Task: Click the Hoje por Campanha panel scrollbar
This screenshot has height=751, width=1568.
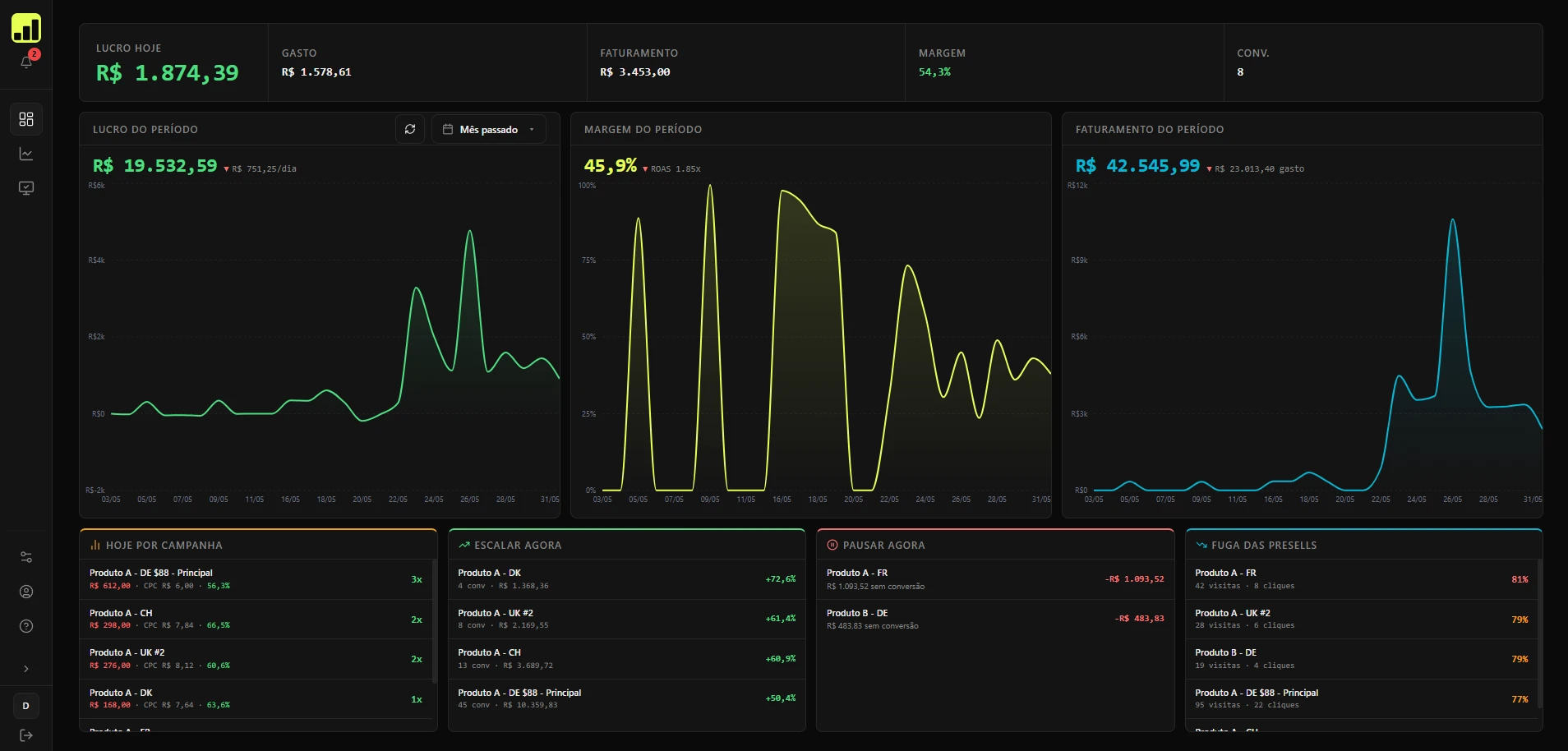Action: tap(434, 621)
